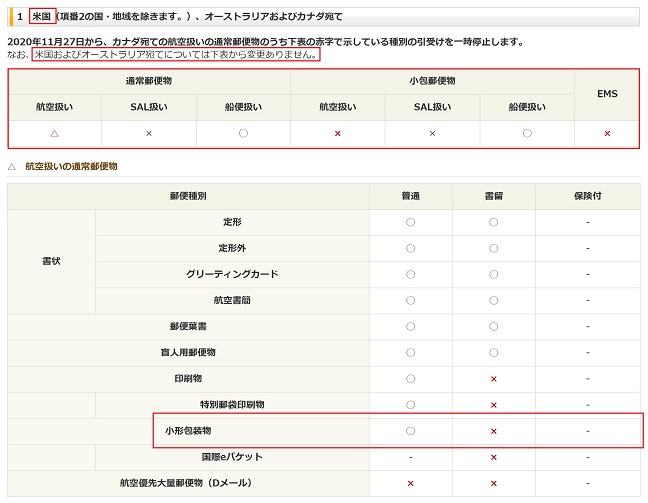Click the circle under 小包郵便物 船便扱い
Viewport: 648px width, 503px height.
527,133
